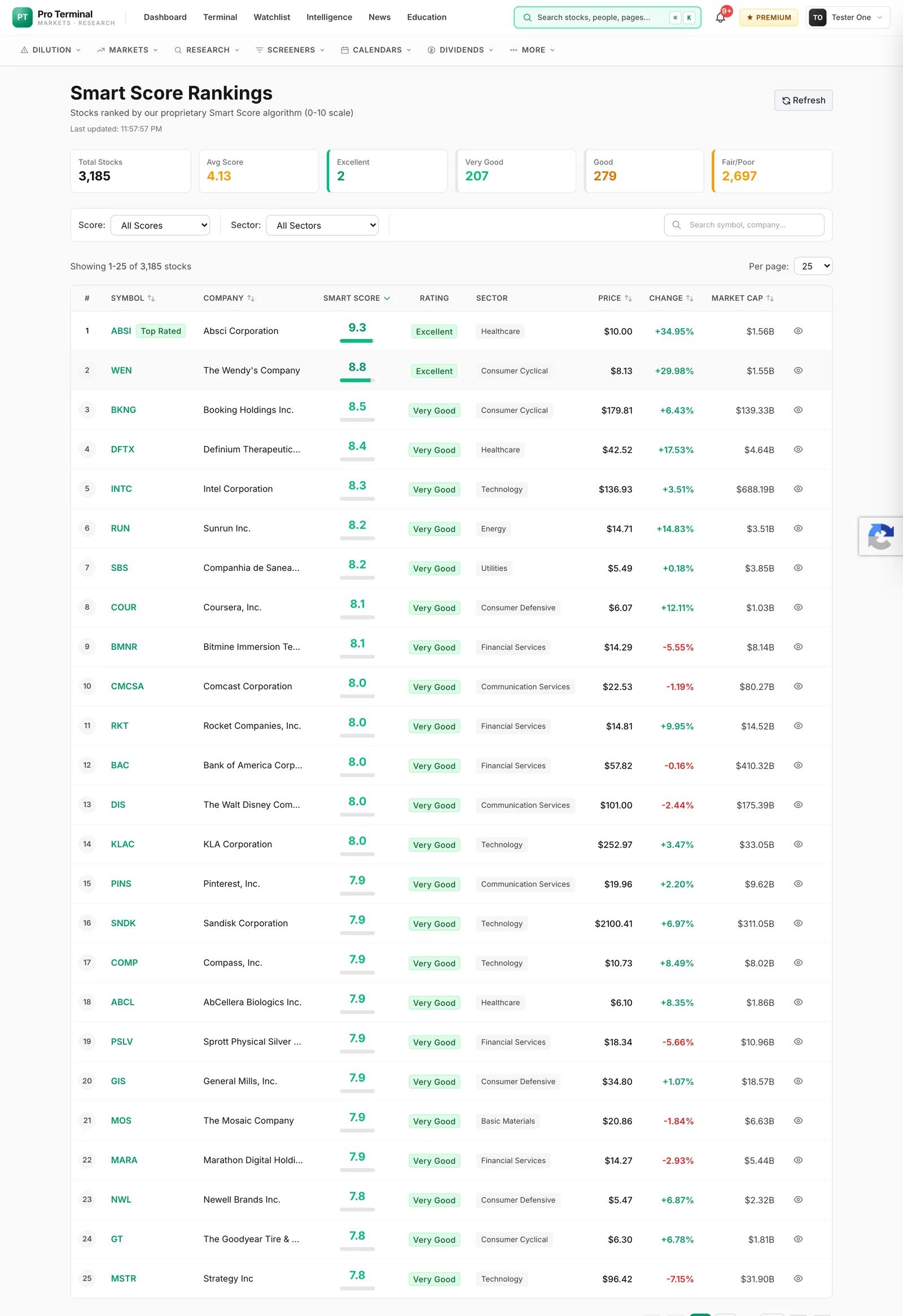Sort by Symbol column arrows icon
903x1316 pixels.
coord(151,298)
